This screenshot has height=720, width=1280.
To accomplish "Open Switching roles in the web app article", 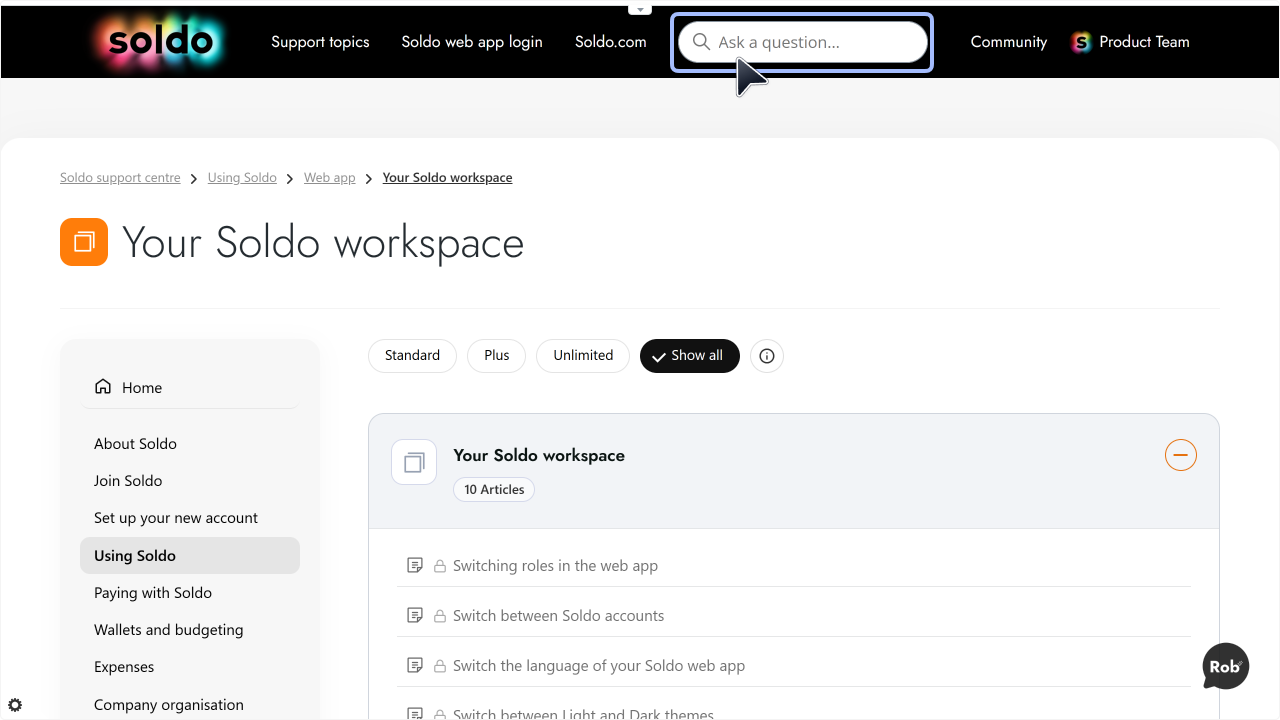I will [555, 566].
